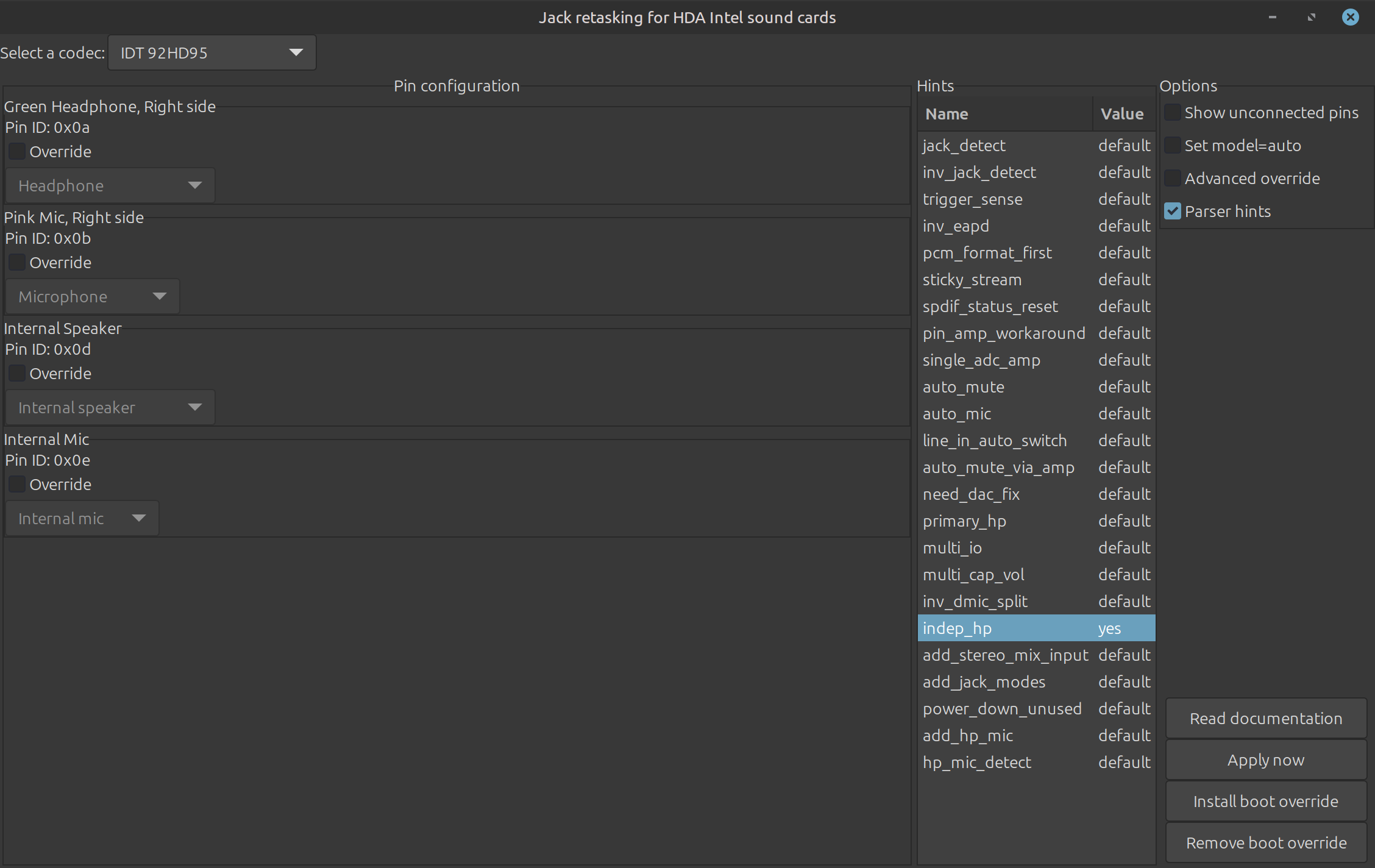Click Remove boot override button
This screenshot has height=868, width=1375.
coord(1266,843)
